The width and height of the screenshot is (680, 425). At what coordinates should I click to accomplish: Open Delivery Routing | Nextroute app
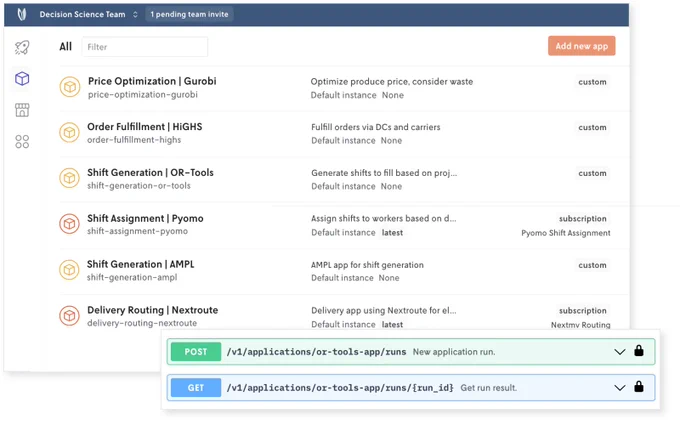pos(152,310)
